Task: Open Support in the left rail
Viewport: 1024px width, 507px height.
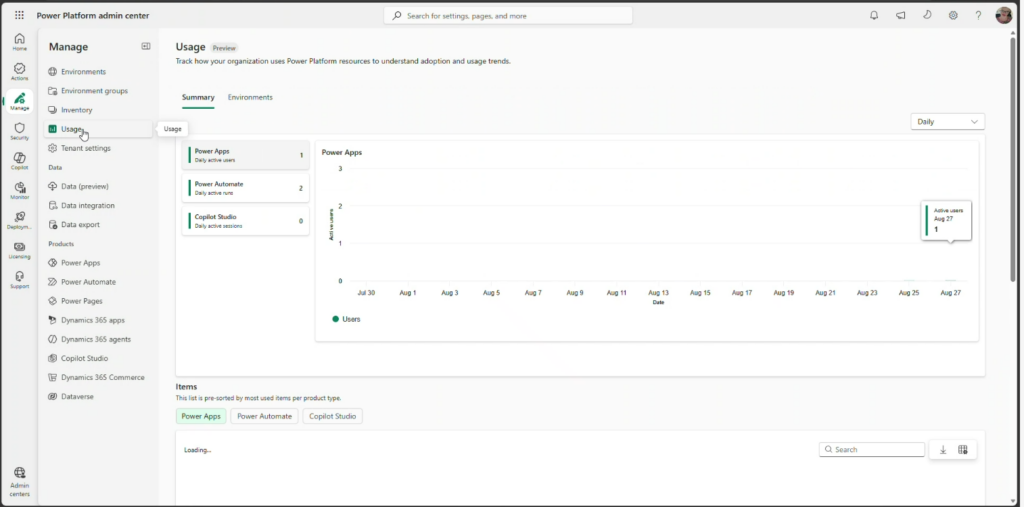Action: point(20,280)
